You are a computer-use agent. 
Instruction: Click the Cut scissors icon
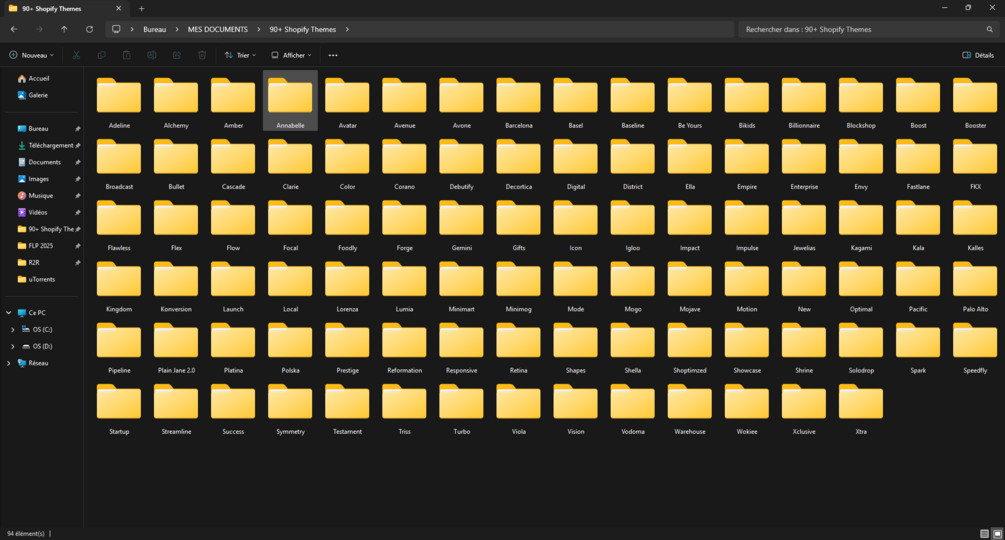(76, 55)
